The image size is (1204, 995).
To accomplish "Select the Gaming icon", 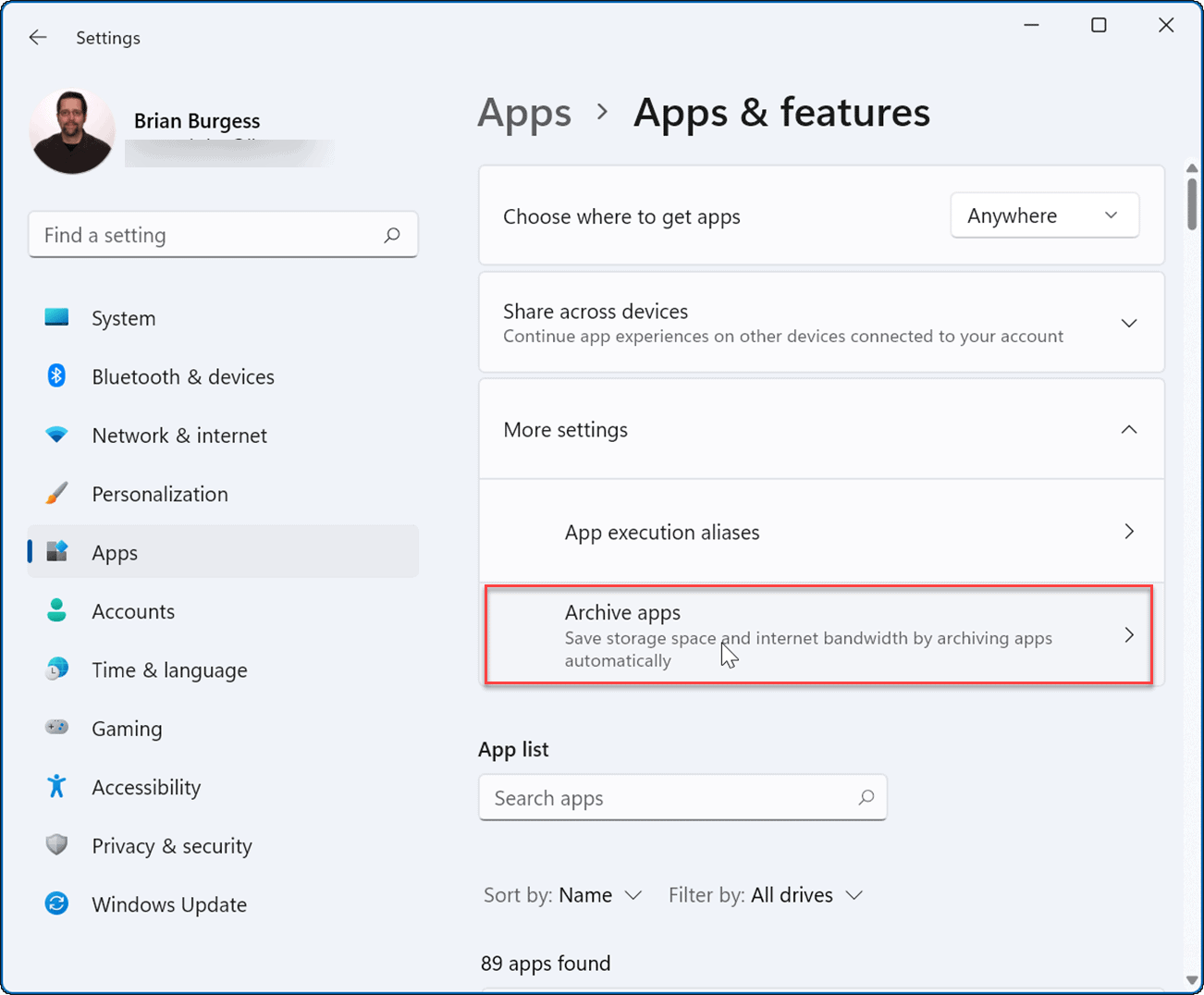I will point(56,729).
